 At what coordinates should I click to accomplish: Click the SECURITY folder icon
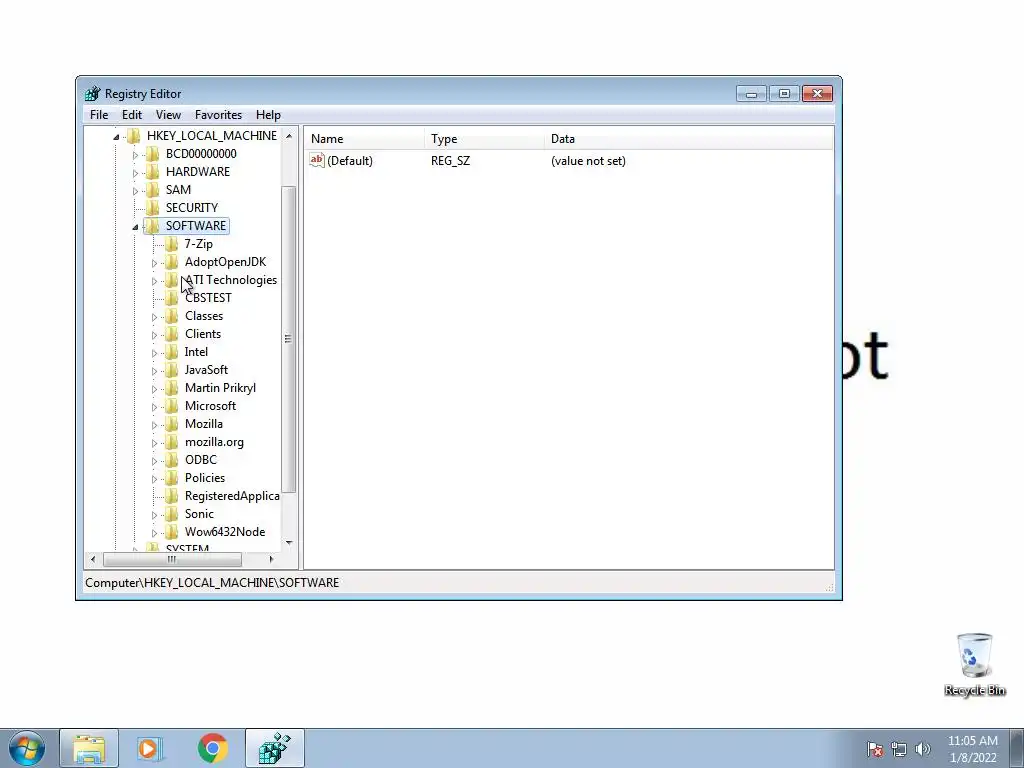pos(152,208)
